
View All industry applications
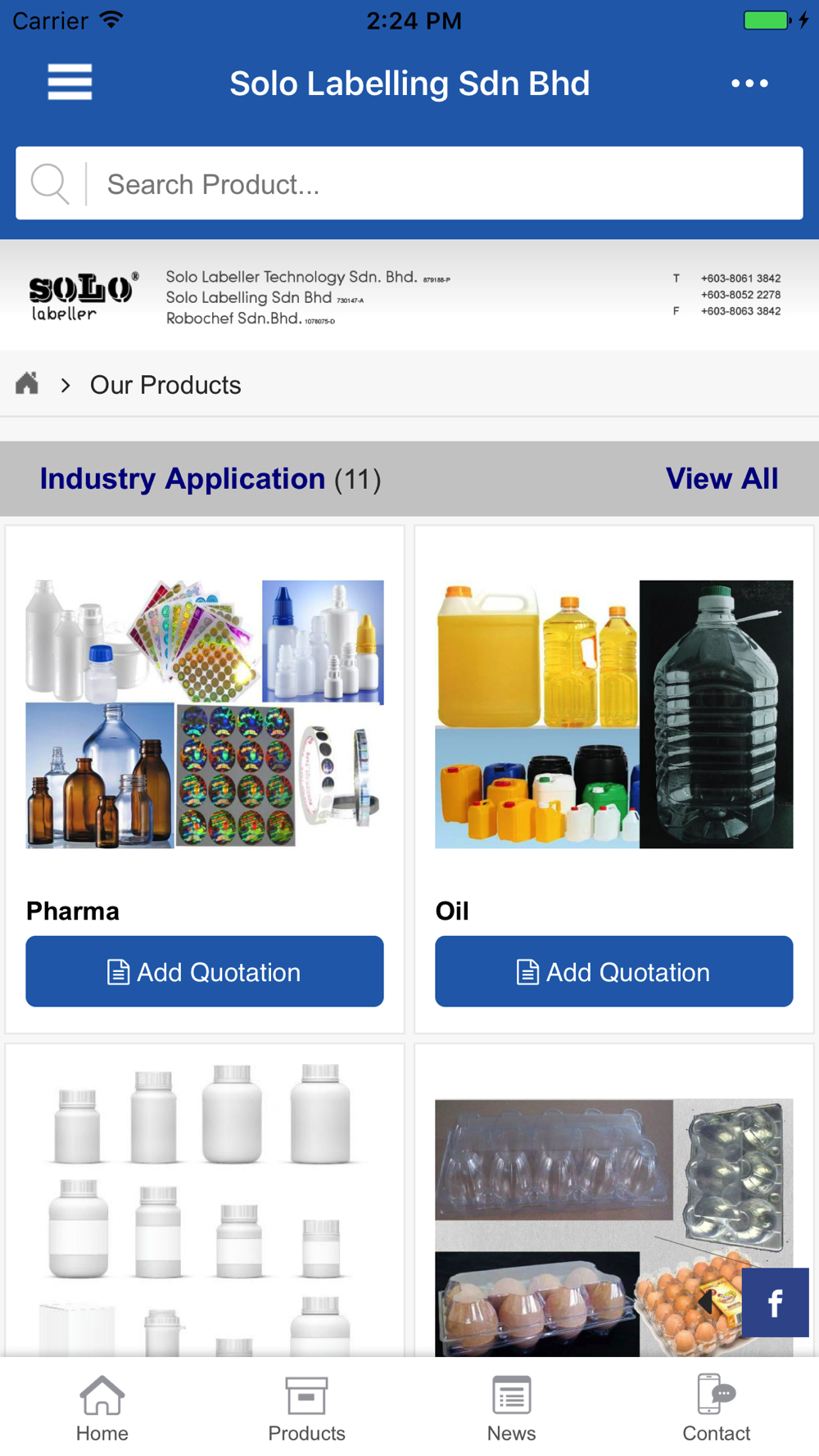(722, 478)
